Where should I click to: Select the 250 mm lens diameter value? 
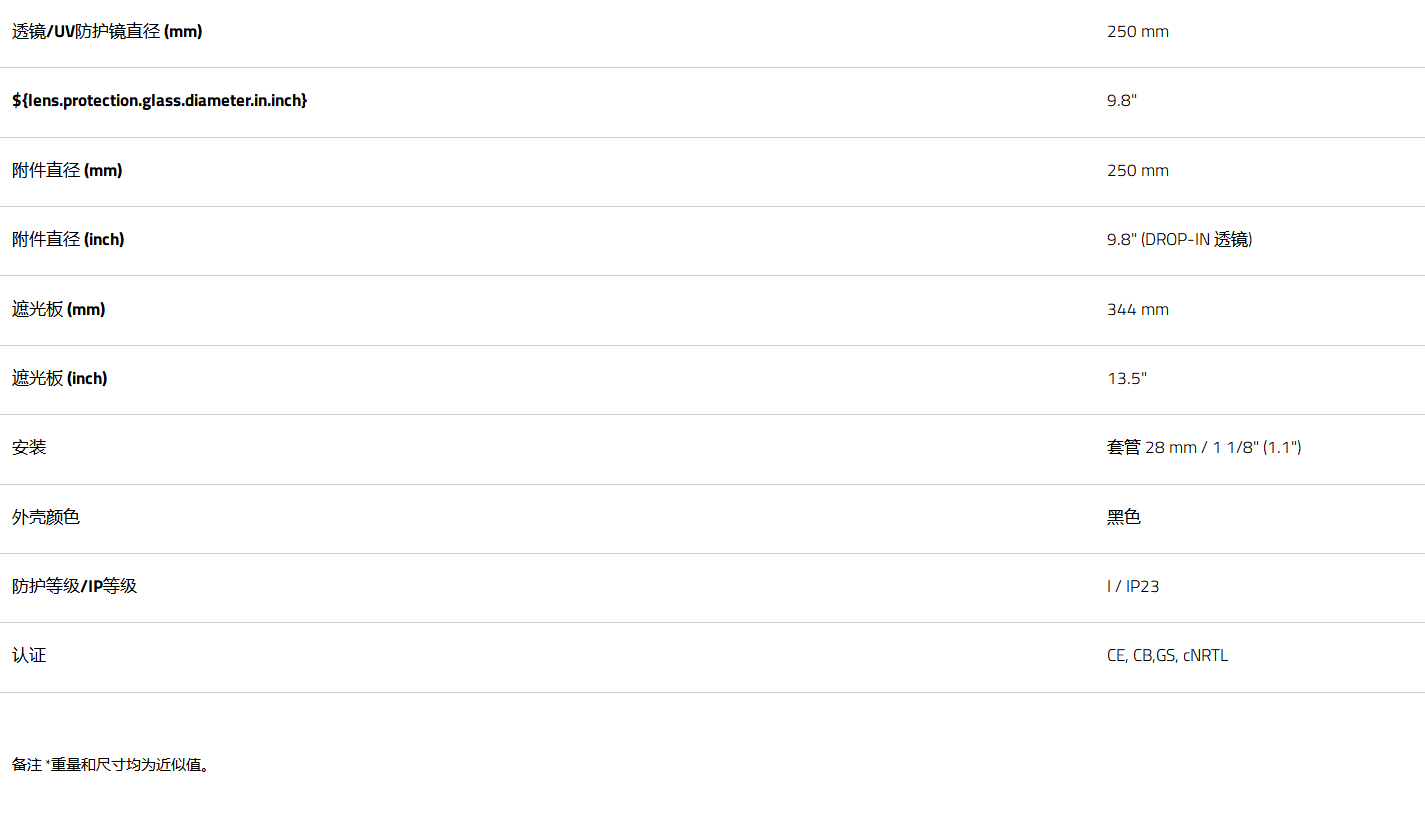tap(1138, 31)
